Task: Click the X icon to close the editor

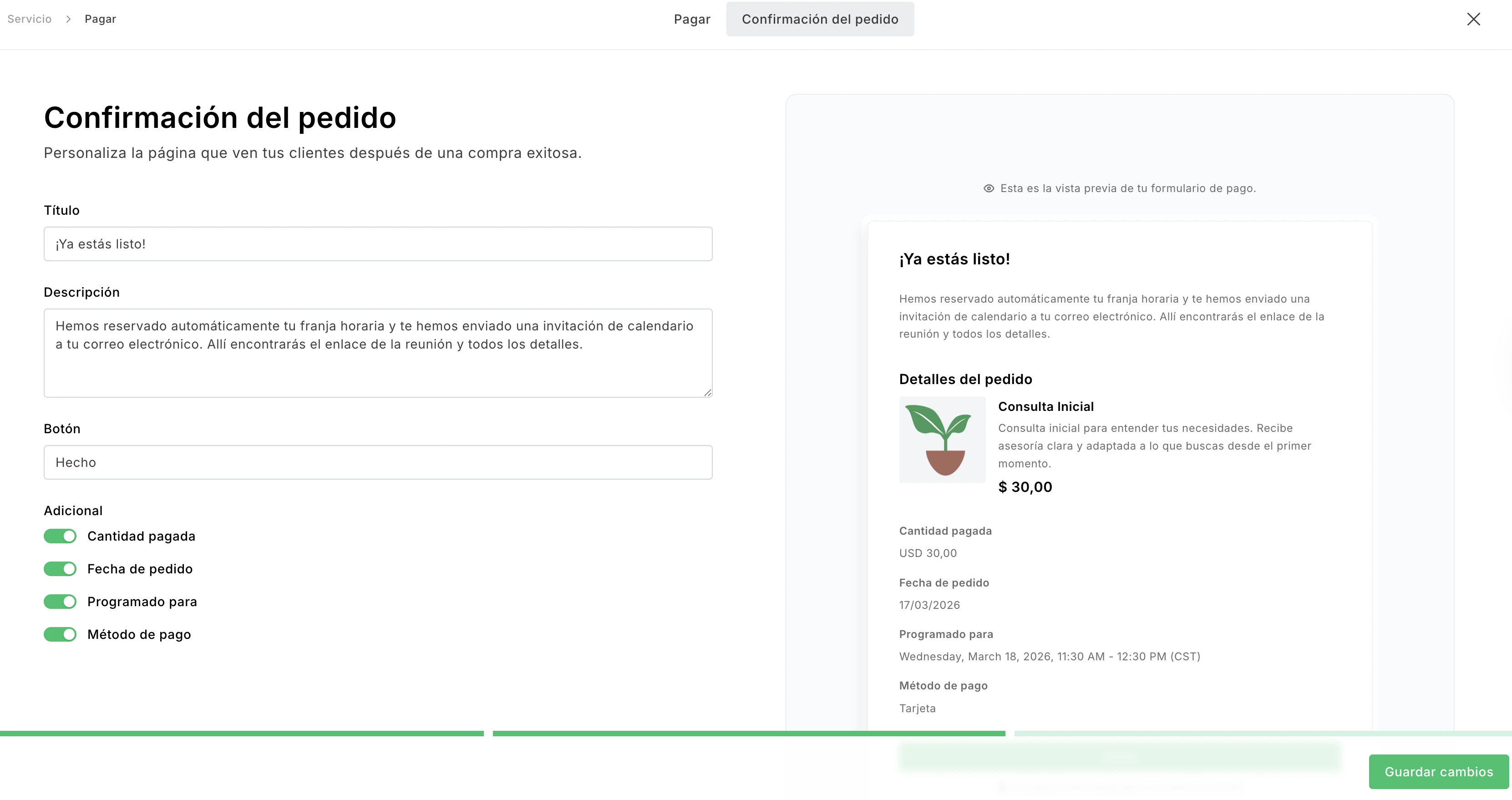Action: tap(1474, 19)
